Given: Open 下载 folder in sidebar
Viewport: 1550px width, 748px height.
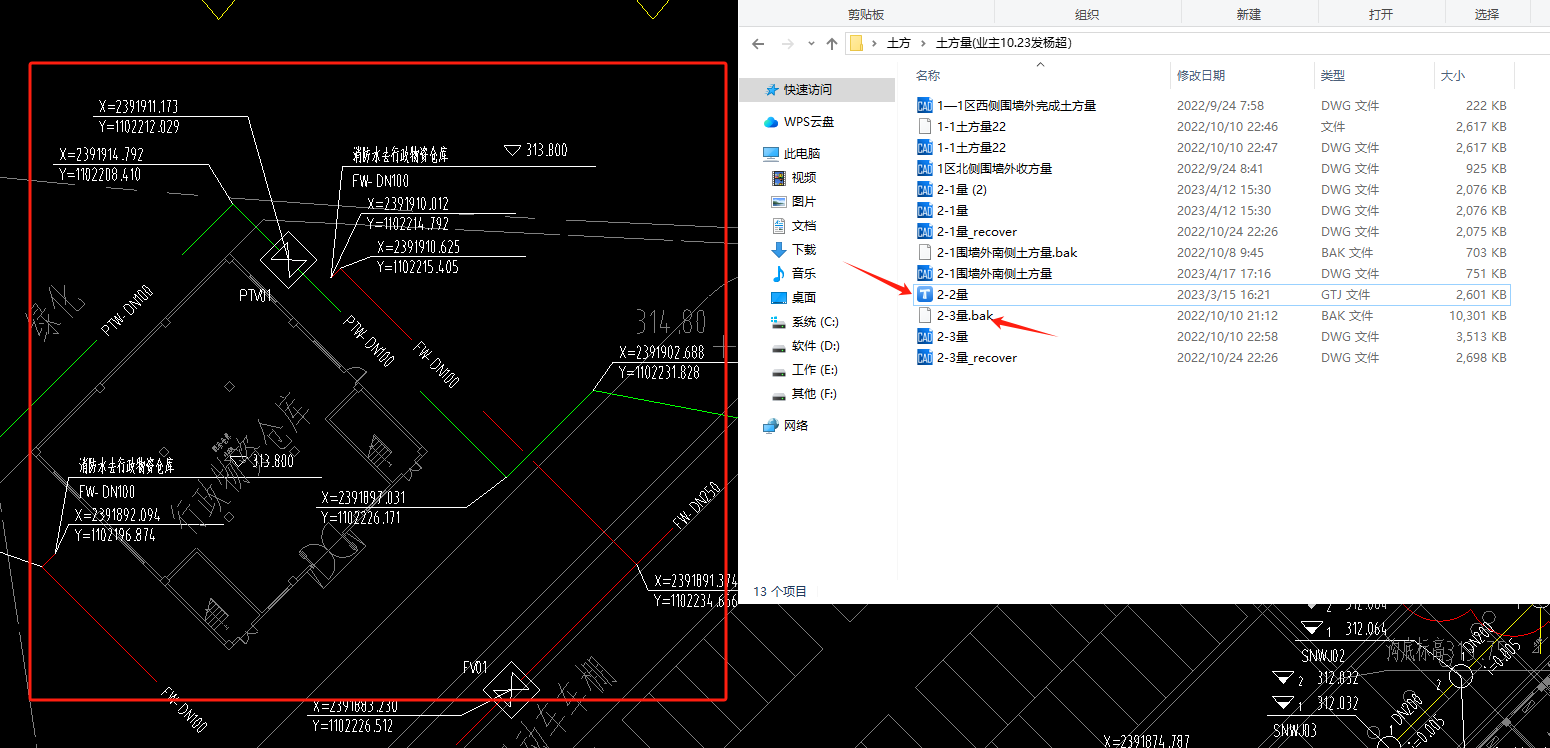Looking at the screenshot, I should (804, 249).
